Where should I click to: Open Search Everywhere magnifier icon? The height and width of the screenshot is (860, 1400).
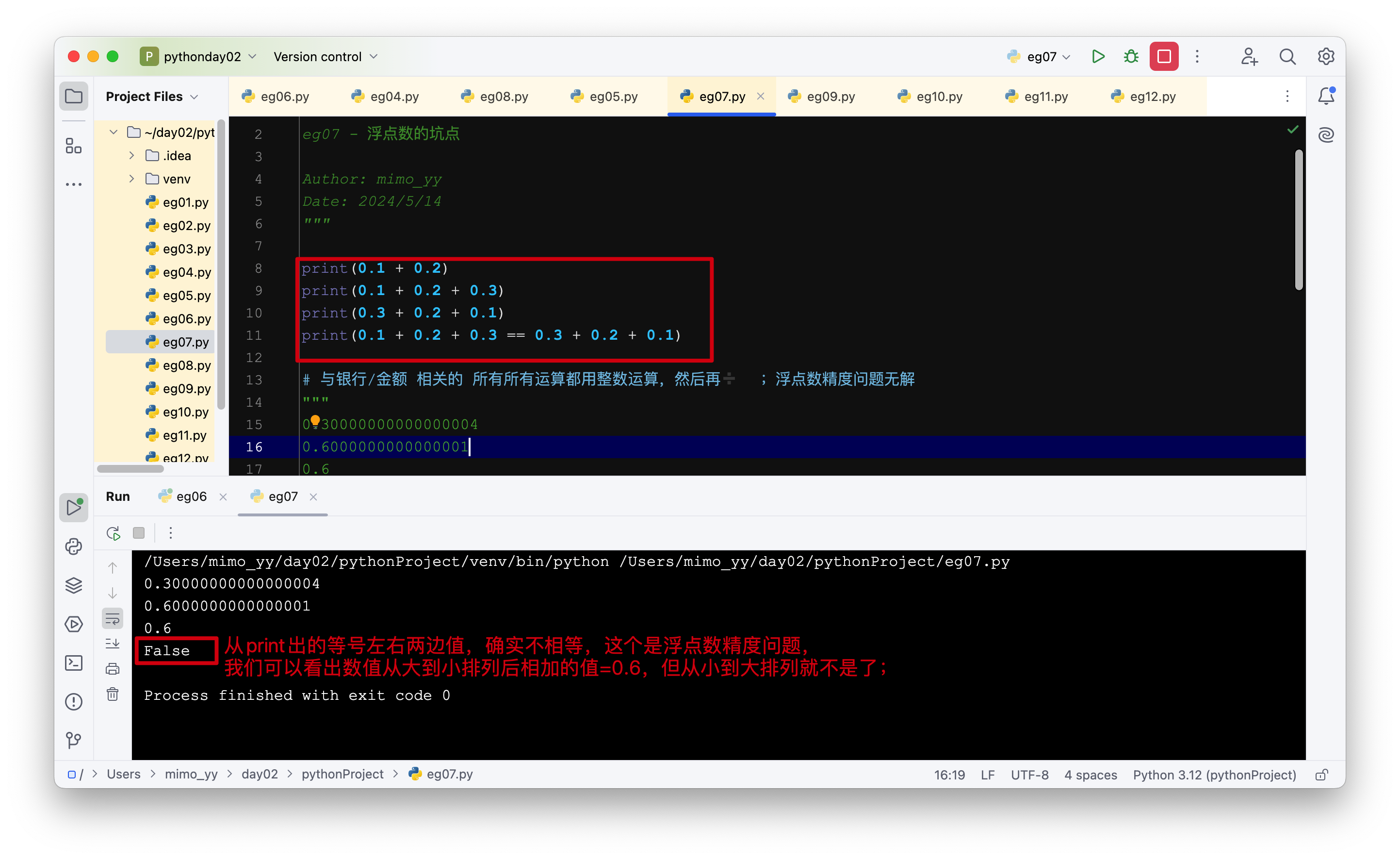coord(1287,56)
